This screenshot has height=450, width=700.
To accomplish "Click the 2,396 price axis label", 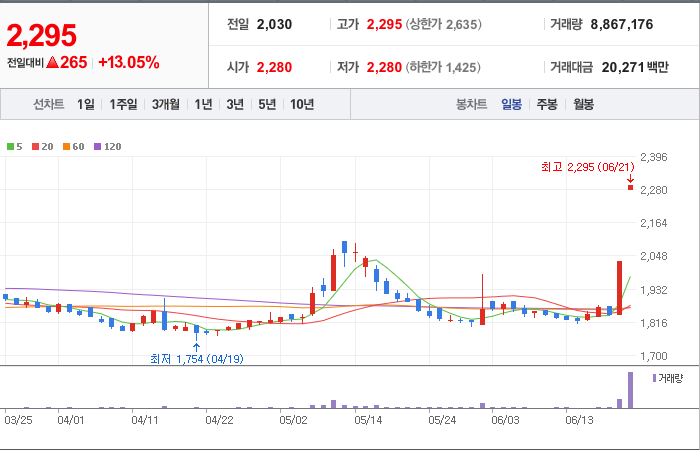I will pyautogui.click(x=654, y=157).
